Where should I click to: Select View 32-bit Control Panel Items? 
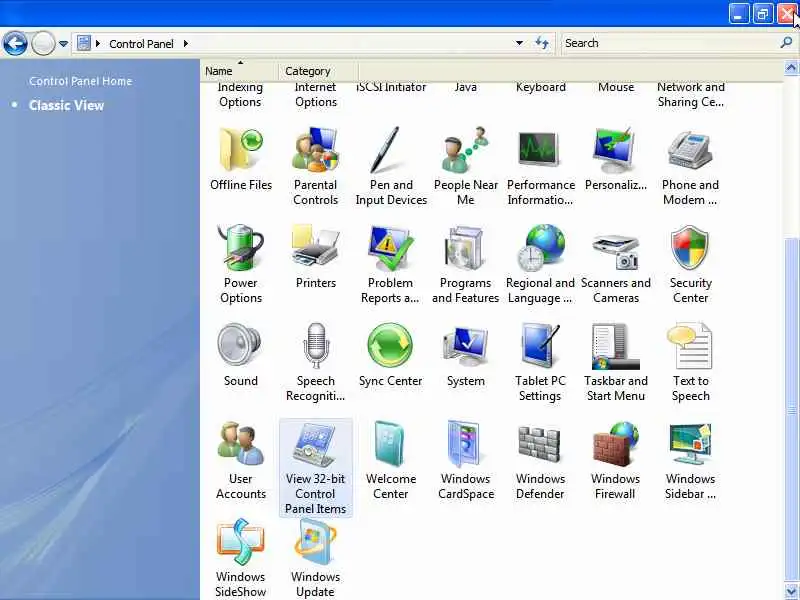[316, 468]
